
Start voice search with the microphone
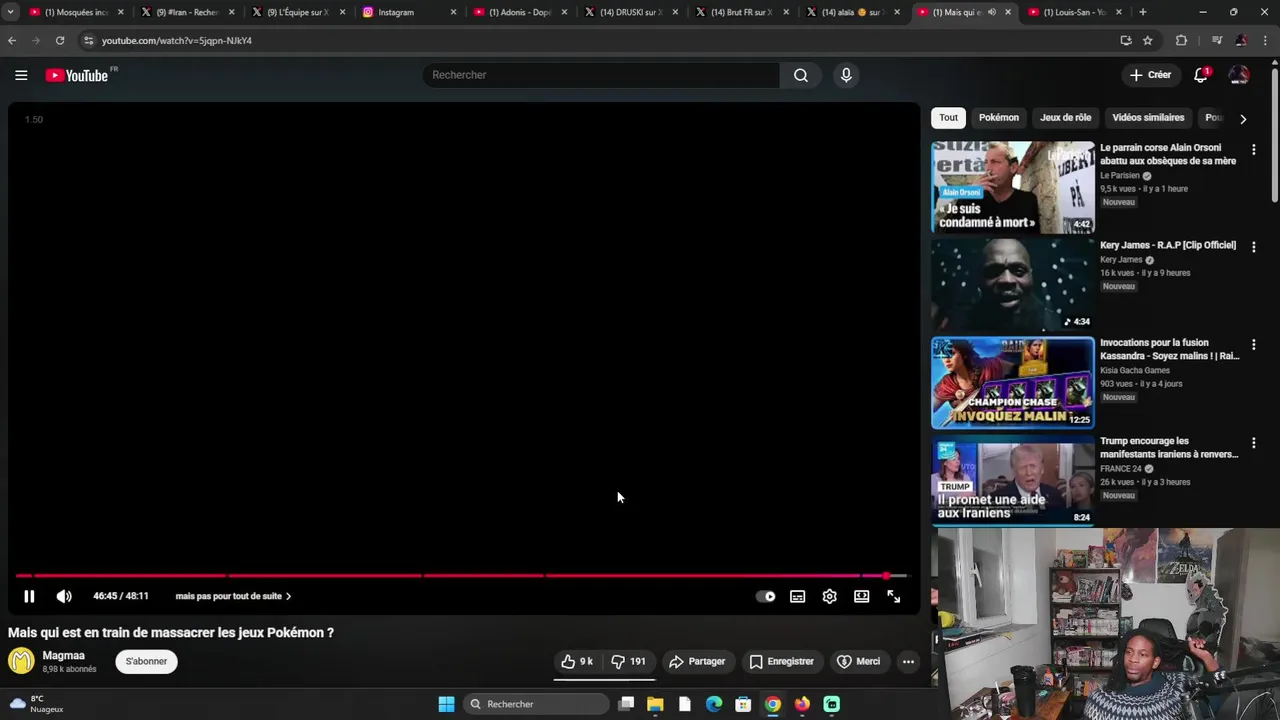point(846,75)
